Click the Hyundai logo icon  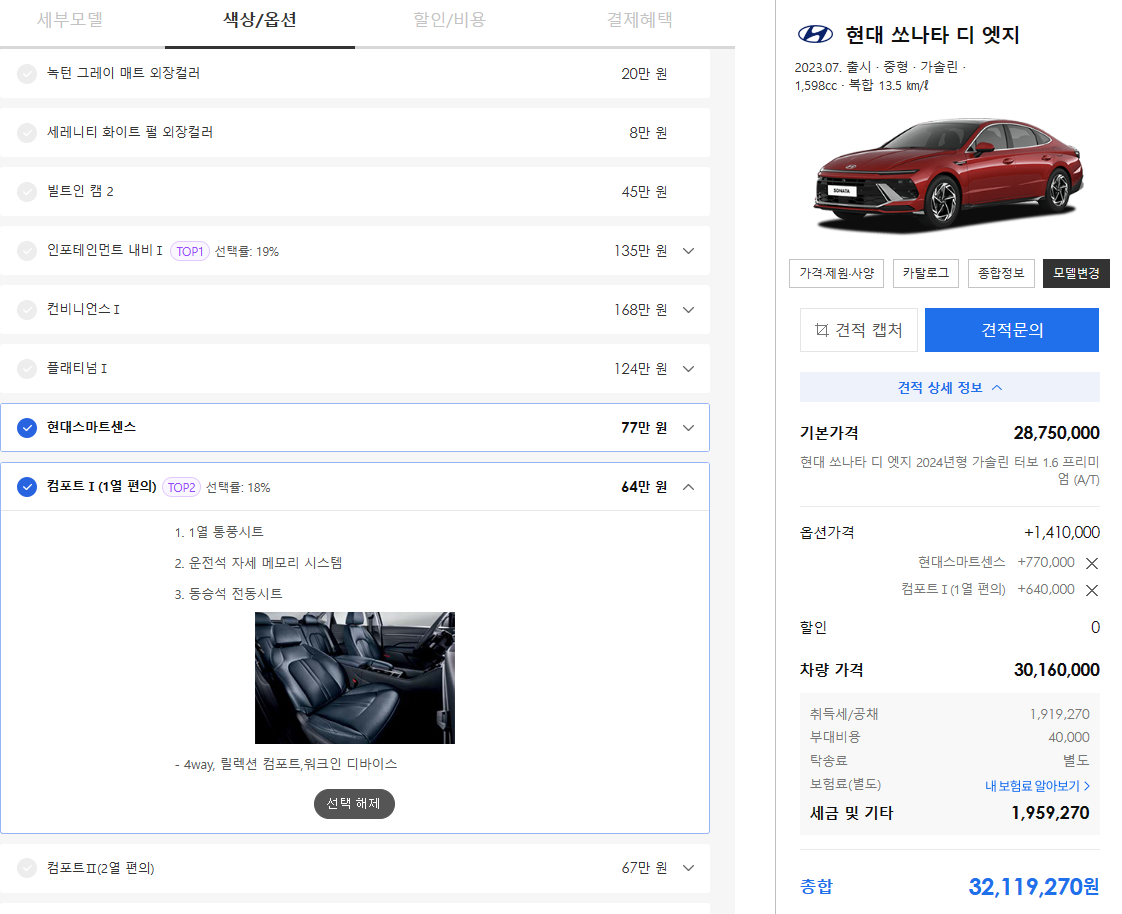(815, 34)
